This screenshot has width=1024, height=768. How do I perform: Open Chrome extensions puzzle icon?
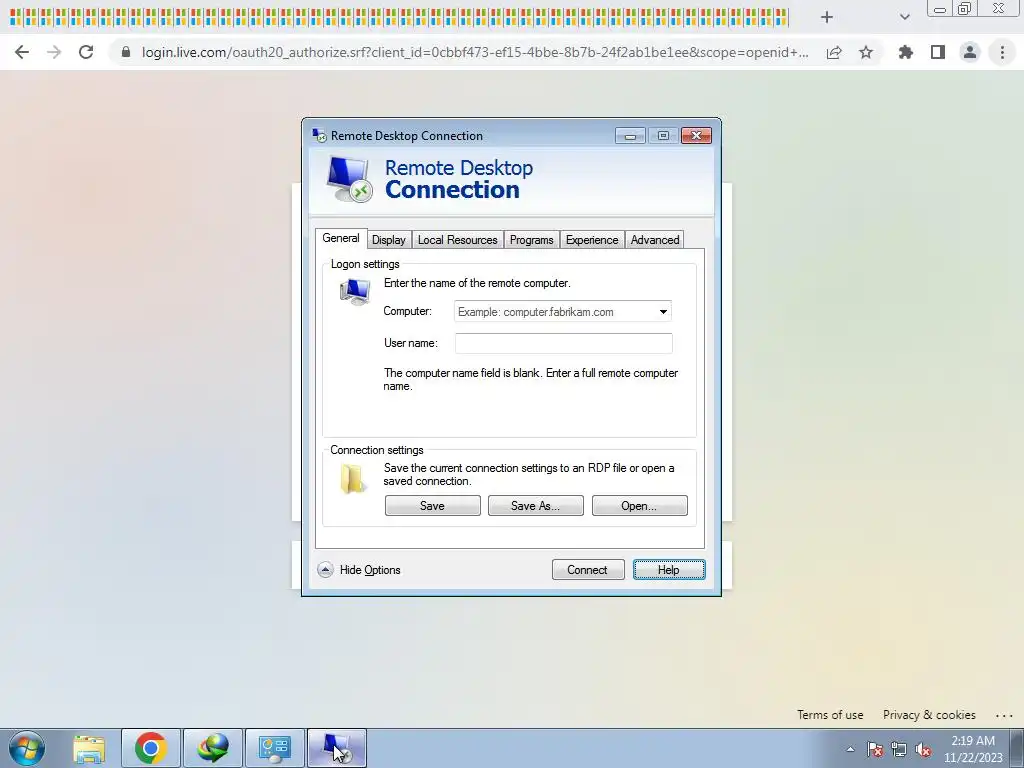pyautogui.click(x=906, y=52)
